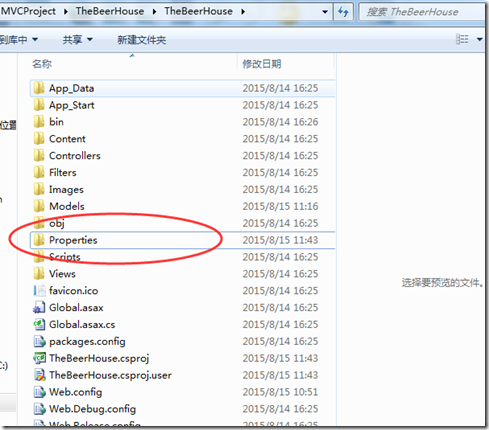This screenshot has height=430, width=489.
Task: Open the address bar history dropdown
Action: pyautogui.click(x=325, y=12)
